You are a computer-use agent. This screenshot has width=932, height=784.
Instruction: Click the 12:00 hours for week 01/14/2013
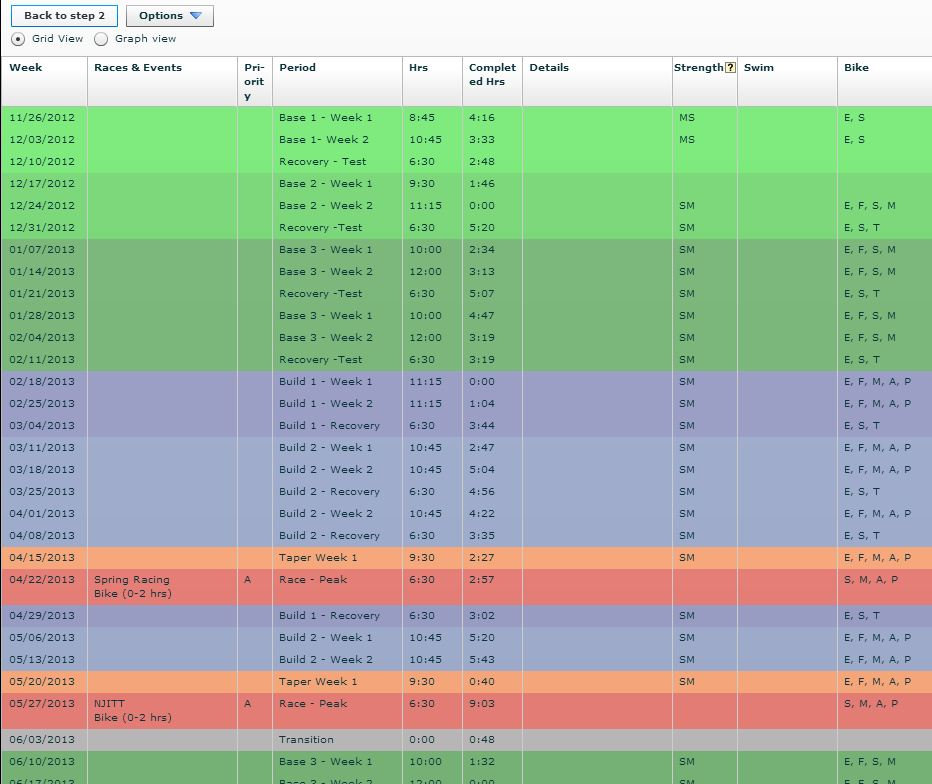point(425,272)
